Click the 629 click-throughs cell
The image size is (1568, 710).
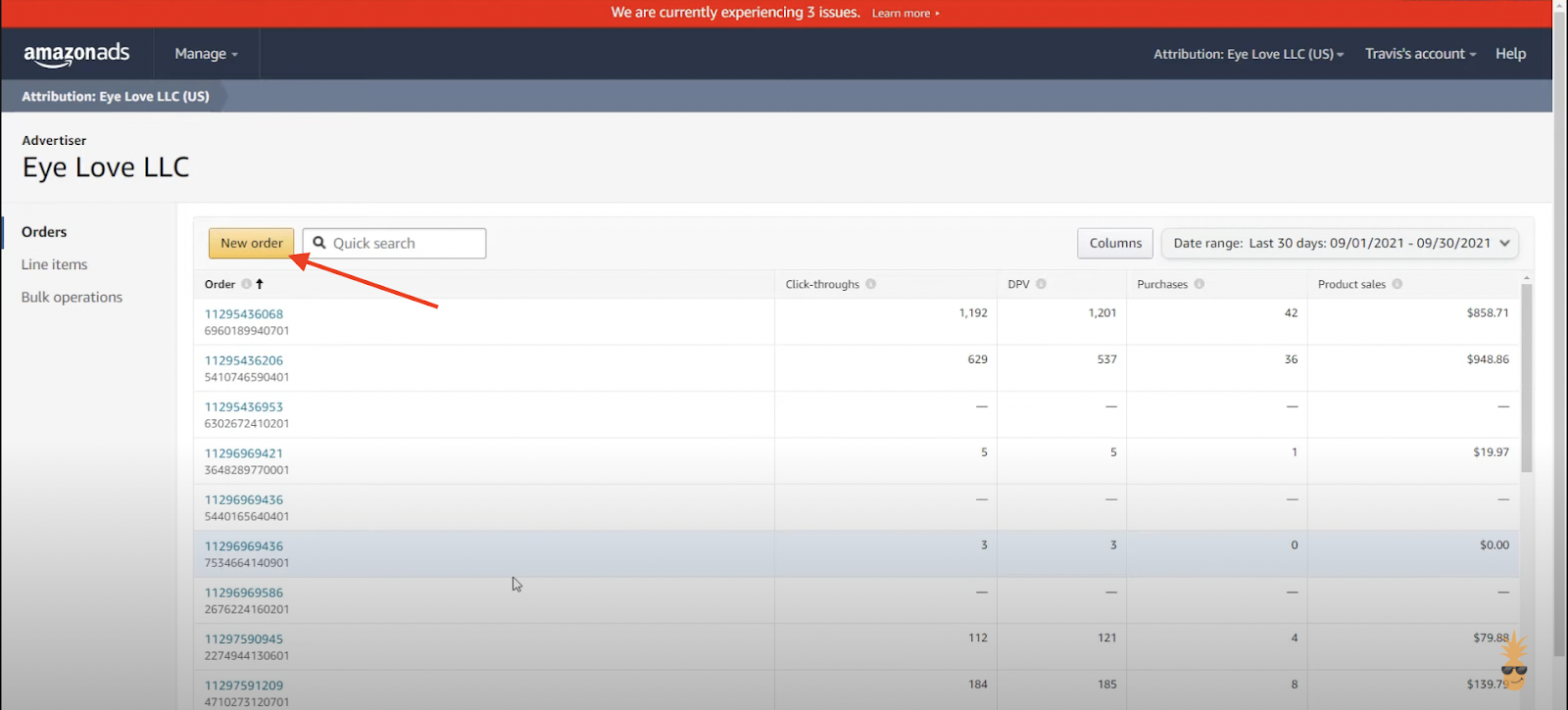pyautogui.click(x=978, y=359)
